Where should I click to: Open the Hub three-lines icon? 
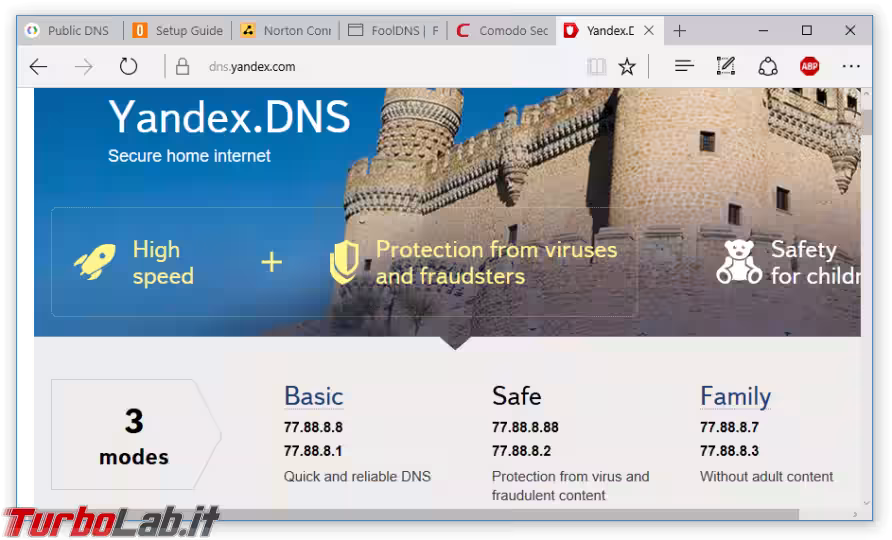(684, 67)
